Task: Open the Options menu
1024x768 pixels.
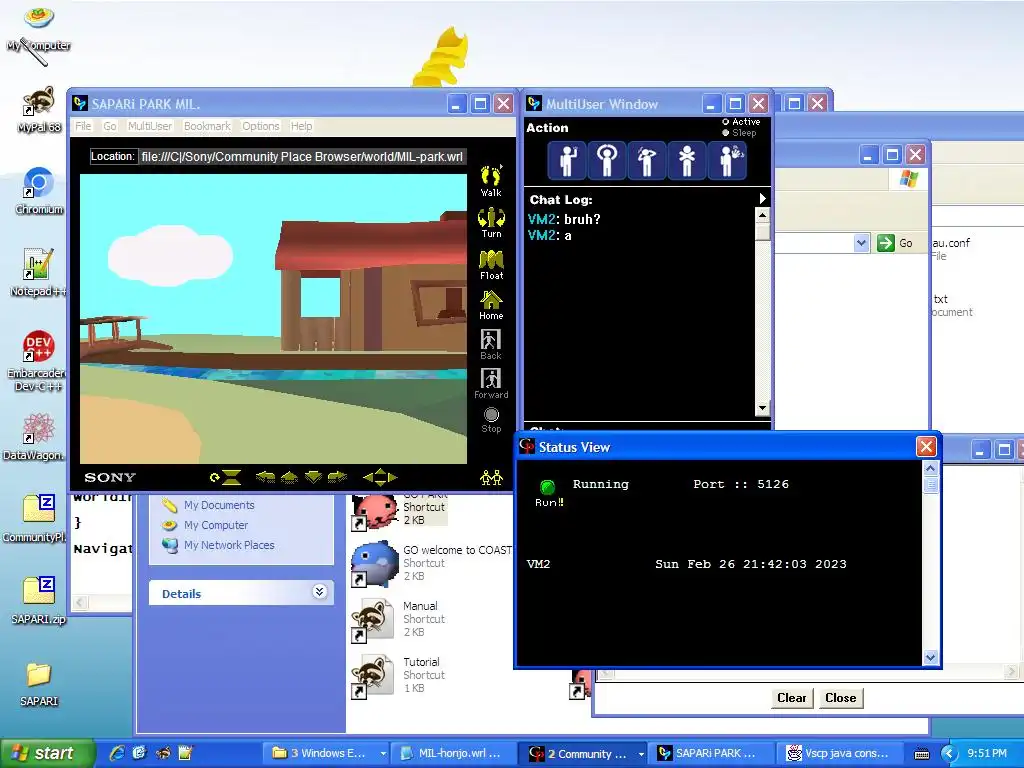Action: tap(261, 126)
